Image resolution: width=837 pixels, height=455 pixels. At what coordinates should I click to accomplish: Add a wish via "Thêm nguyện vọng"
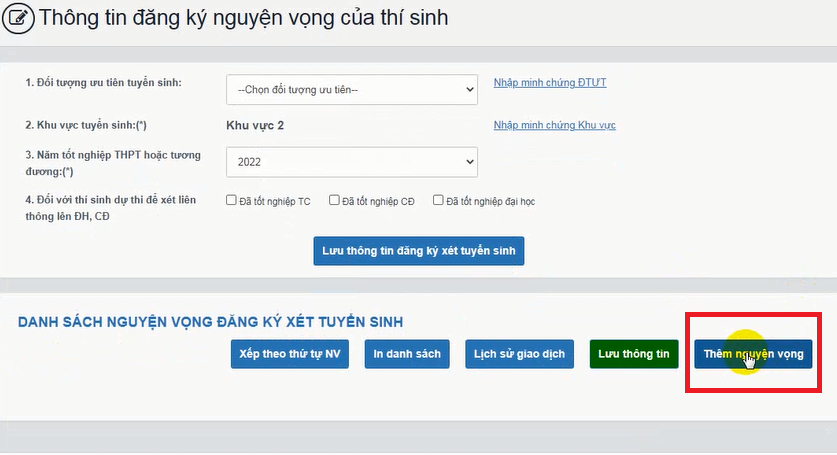[x=753, y=355]
